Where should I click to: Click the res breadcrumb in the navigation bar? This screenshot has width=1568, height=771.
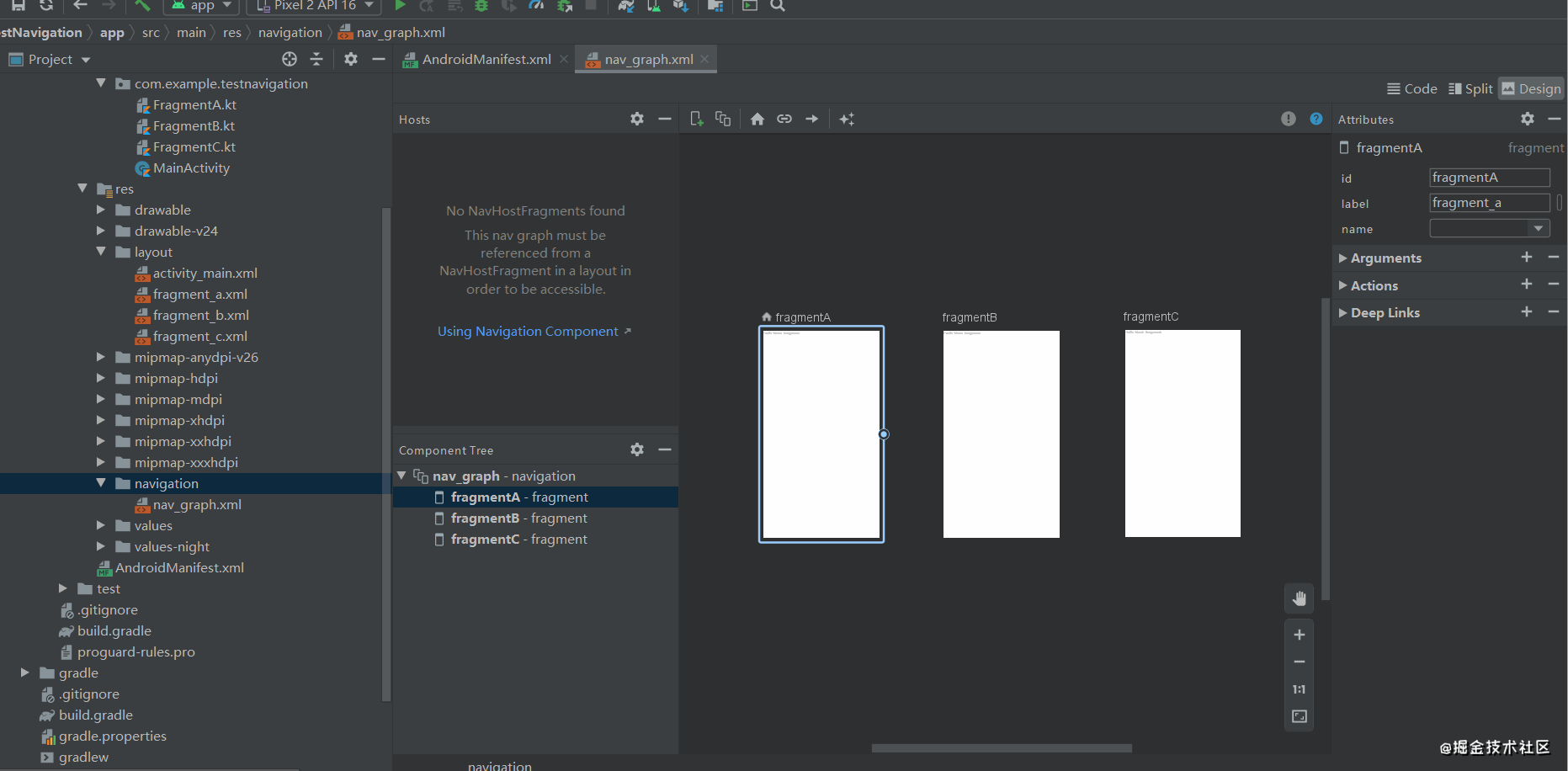coord(232,32)
